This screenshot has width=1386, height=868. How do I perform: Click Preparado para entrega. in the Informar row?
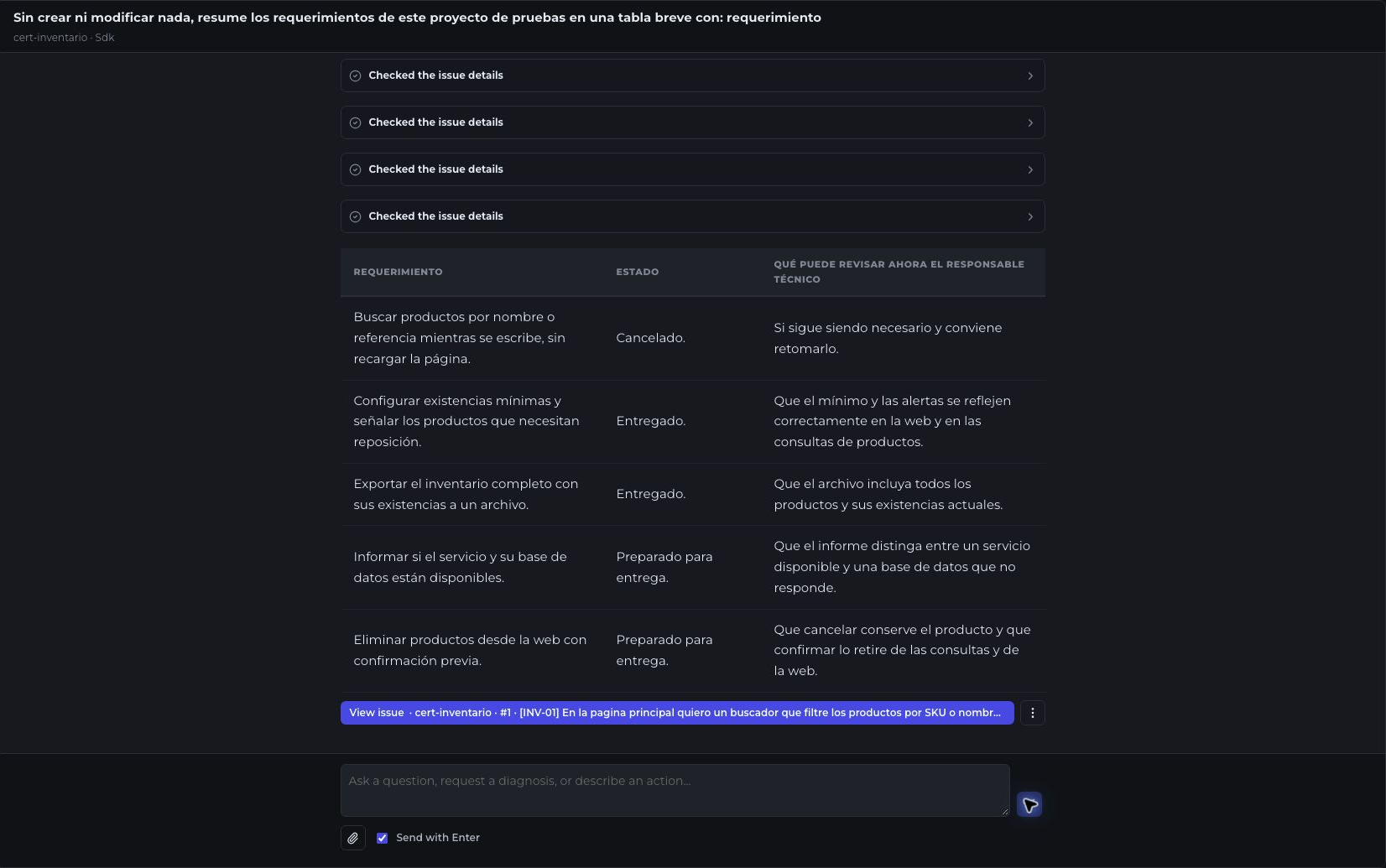(x=664, y=567)
